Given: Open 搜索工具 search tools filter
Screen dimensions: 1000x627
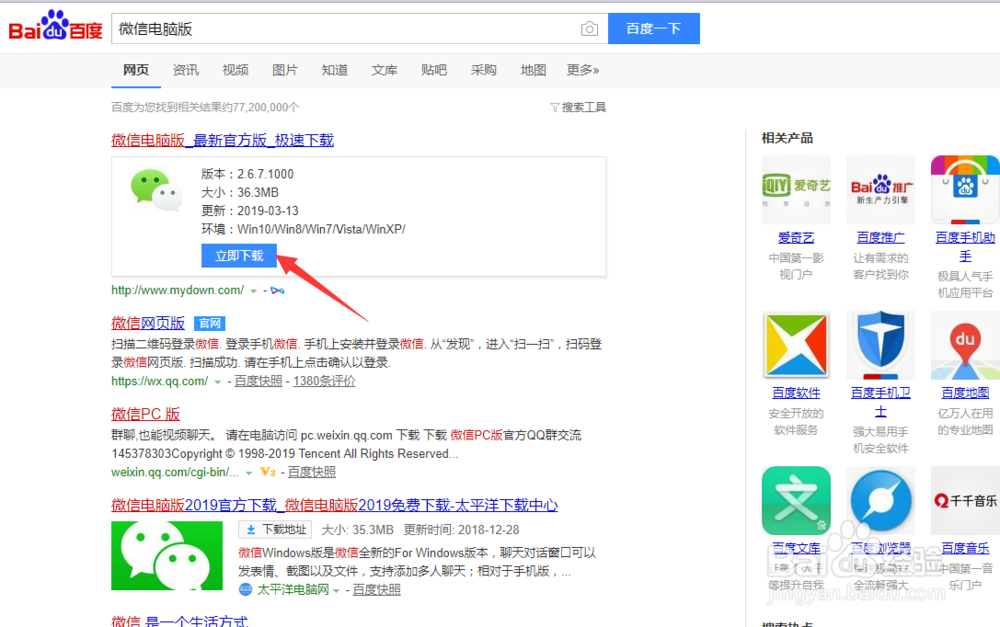Looking at the screenshot, I should point(578,107).
